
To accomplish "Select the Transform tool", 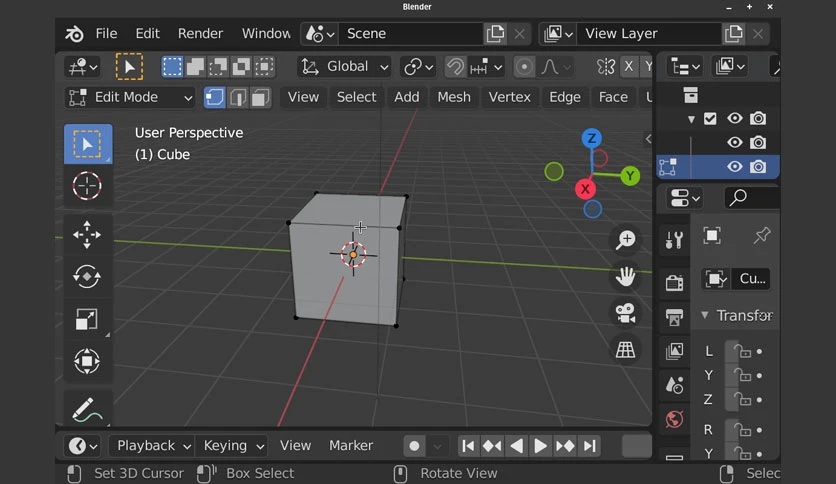I will pyautogui.click(x=87, y=361).
